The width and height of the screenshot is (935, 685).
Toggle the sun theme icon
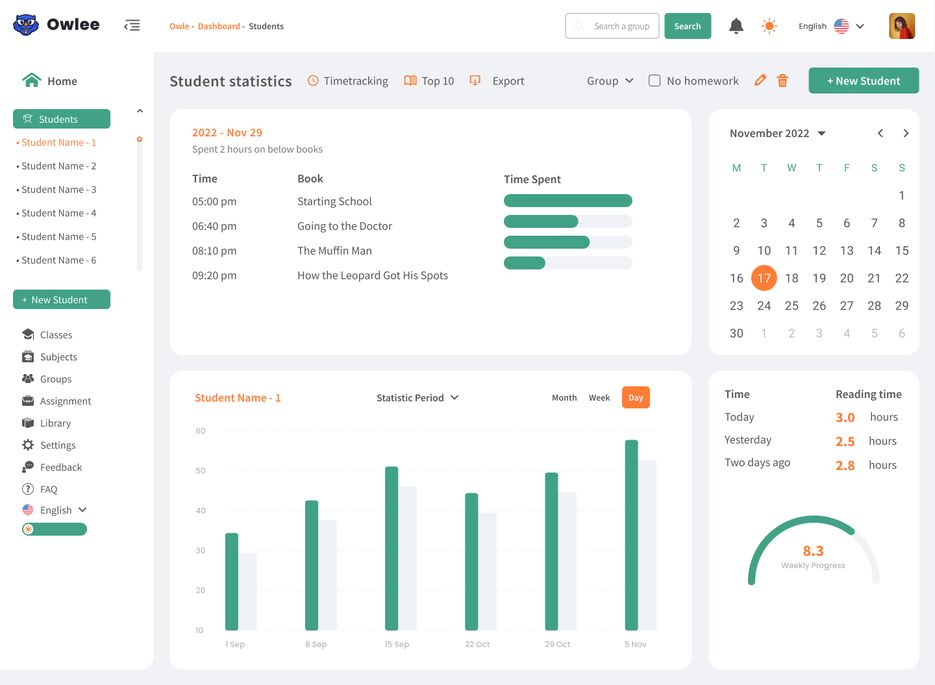pos(769,26)
